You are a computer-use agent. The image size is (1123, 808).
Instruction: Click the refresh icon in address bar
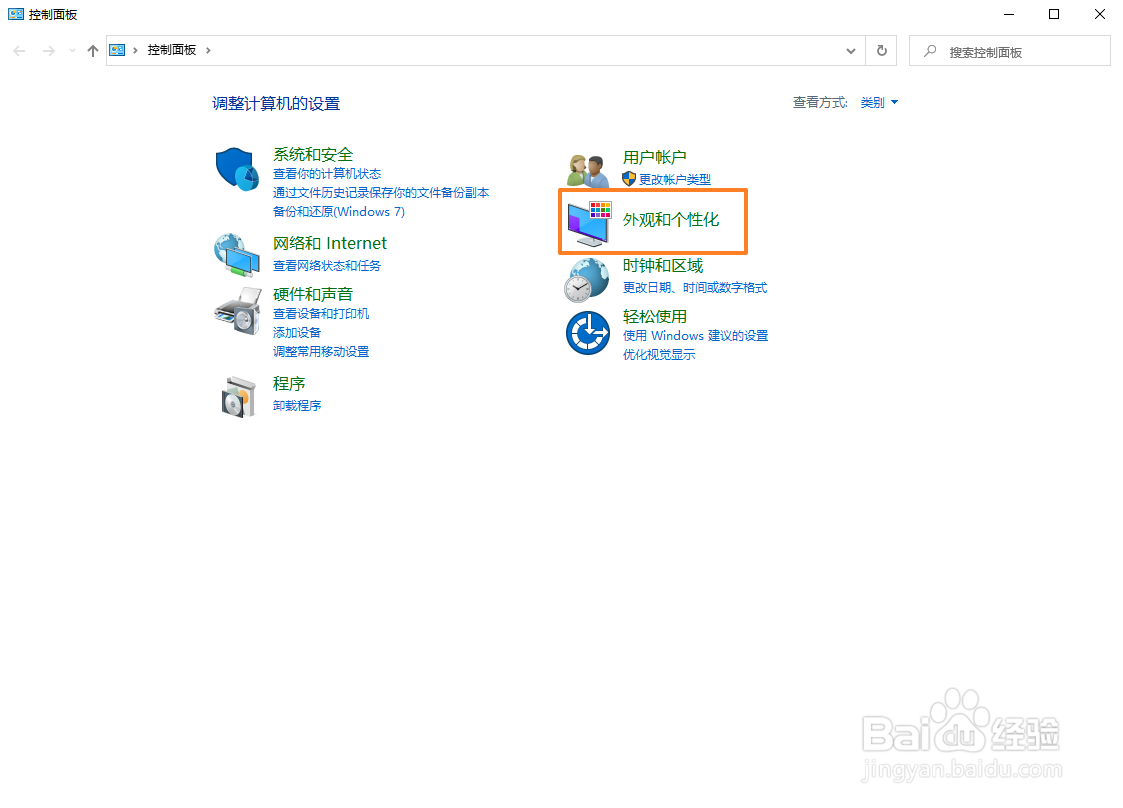(880, 50)
